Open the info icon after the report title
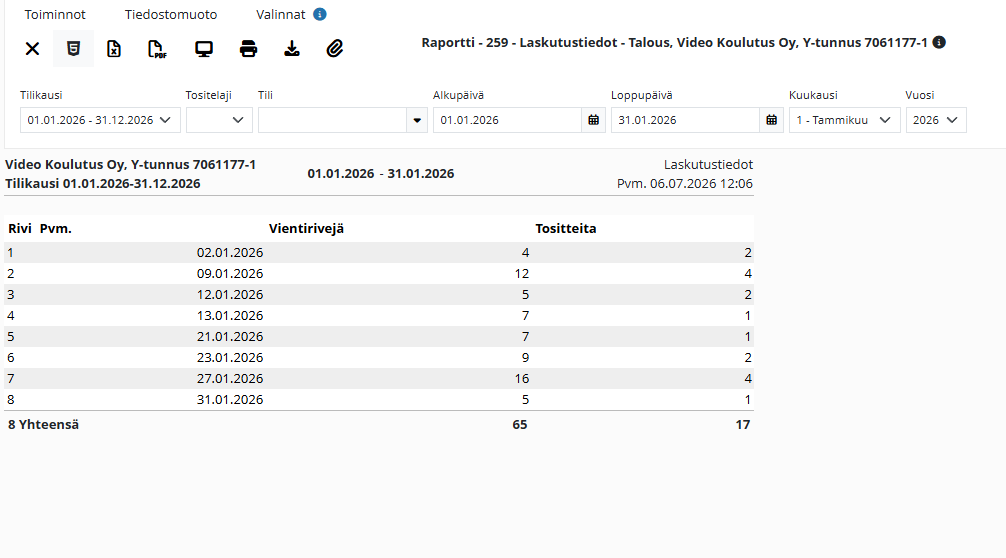This screenshot has height=558, width=1006. pyautogui.click(x=939, y=42)
